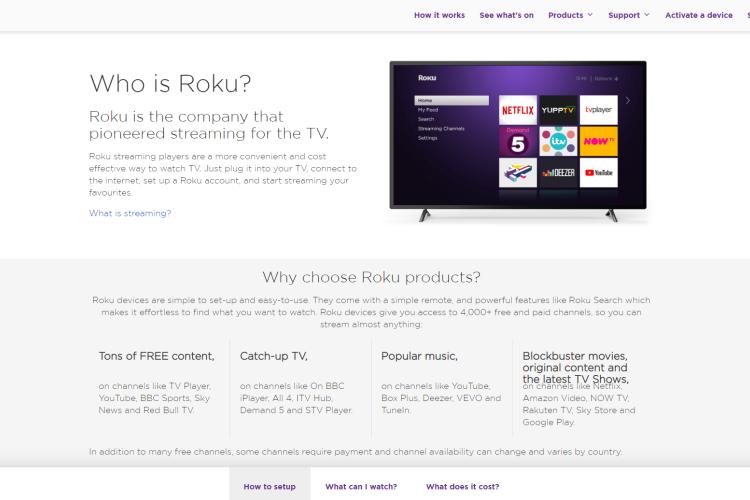
Task: Switch to the How to setup tab
Action: (270, 486)
